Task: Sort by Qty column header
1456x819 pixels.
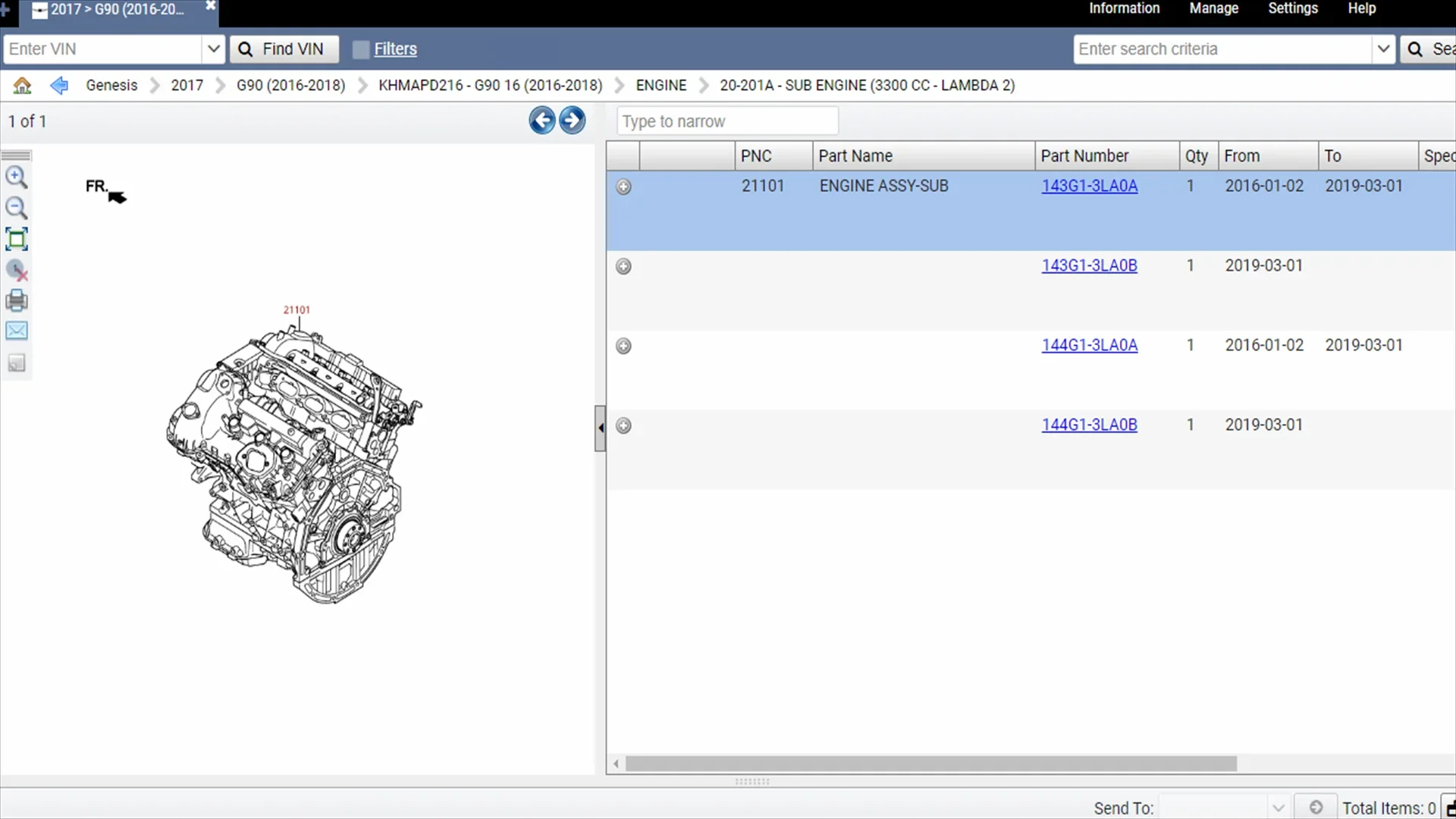Action: pos(1199,156)
